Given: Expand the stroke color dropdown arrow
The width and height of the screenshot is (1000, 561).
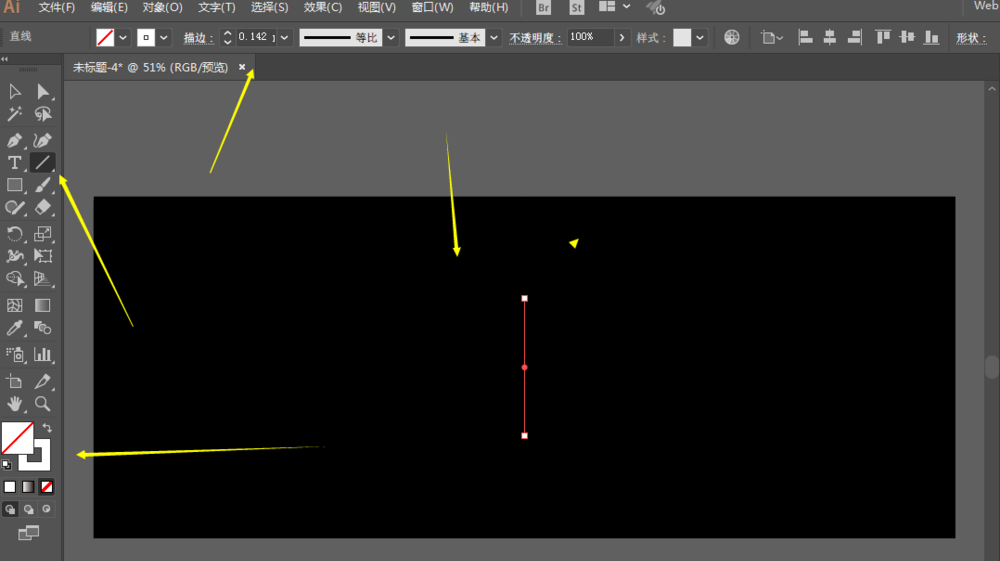Looking at the screenshot, I should 164,38.
